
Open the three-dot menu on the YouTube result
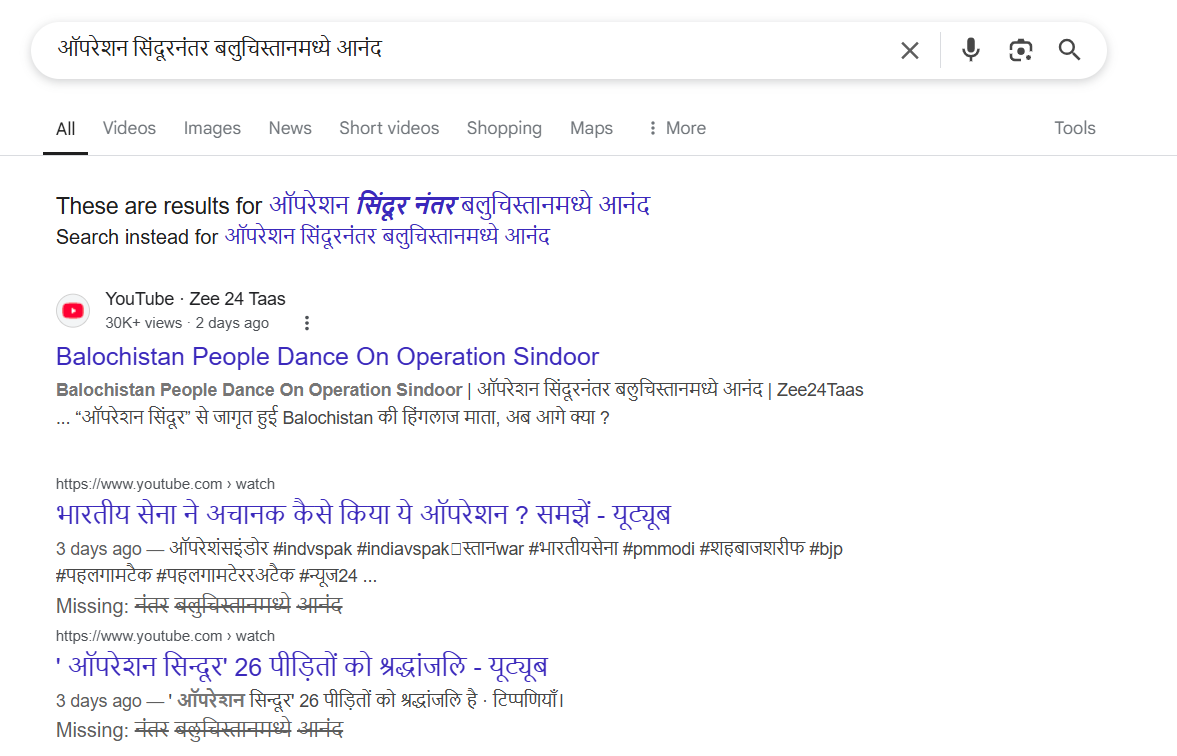coord(306,322)
